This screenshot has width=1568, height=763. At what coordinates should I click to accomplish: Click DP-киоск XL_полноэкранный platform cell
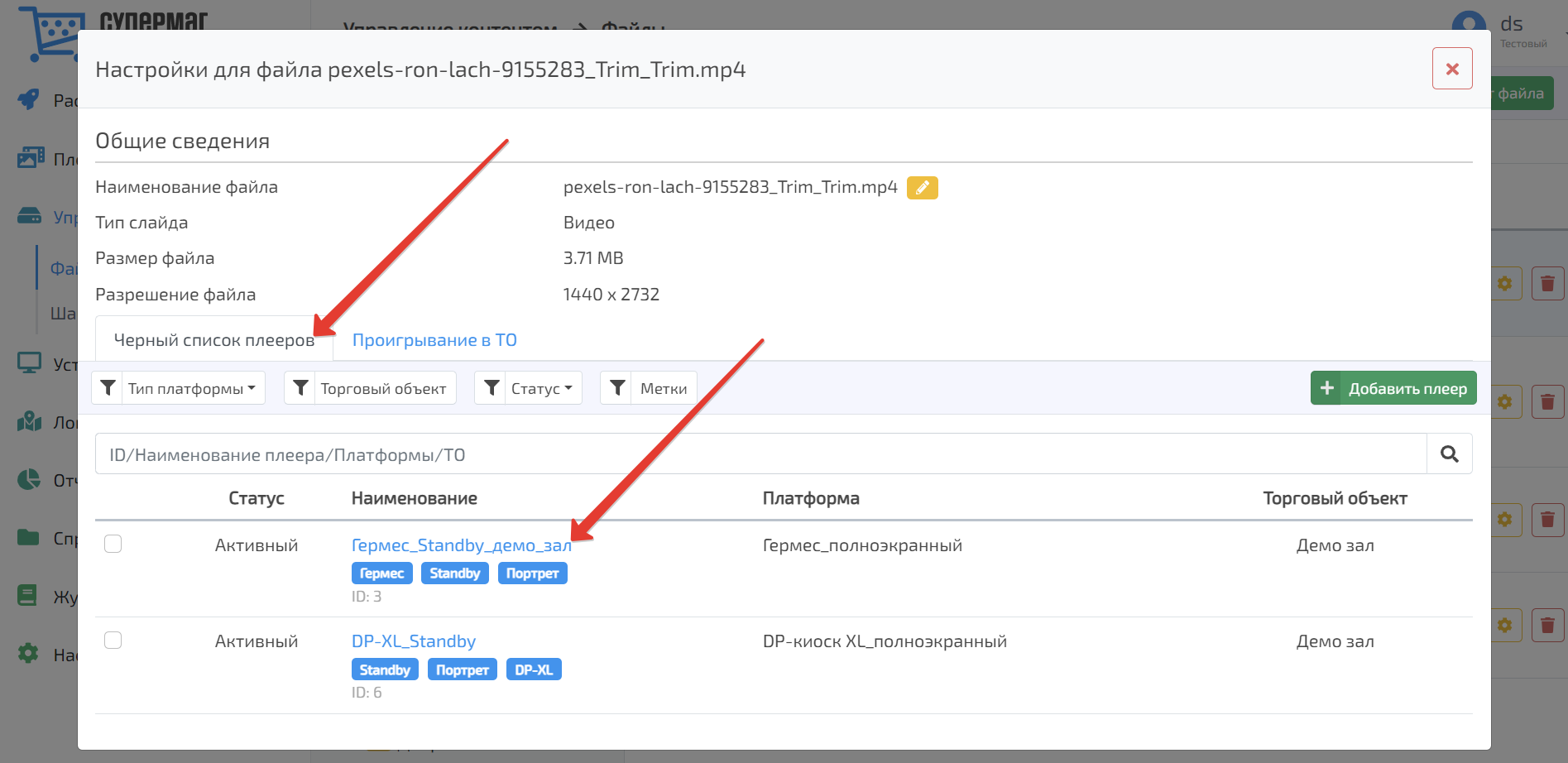[885, 641]
